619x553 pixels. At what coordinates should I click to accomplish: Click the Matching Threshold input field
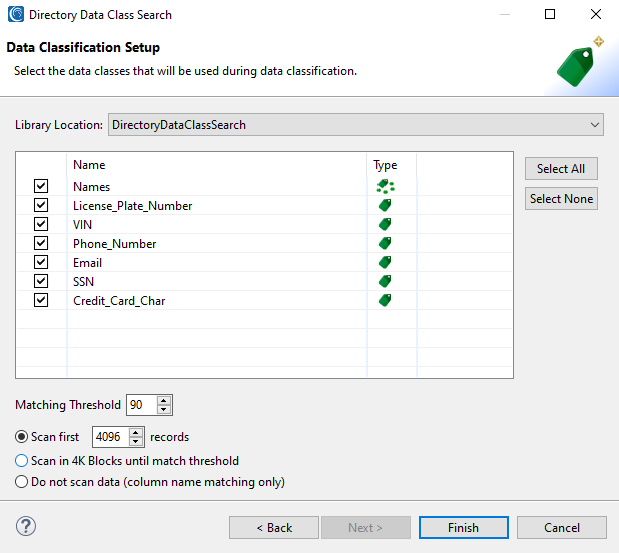click(142, 405)
